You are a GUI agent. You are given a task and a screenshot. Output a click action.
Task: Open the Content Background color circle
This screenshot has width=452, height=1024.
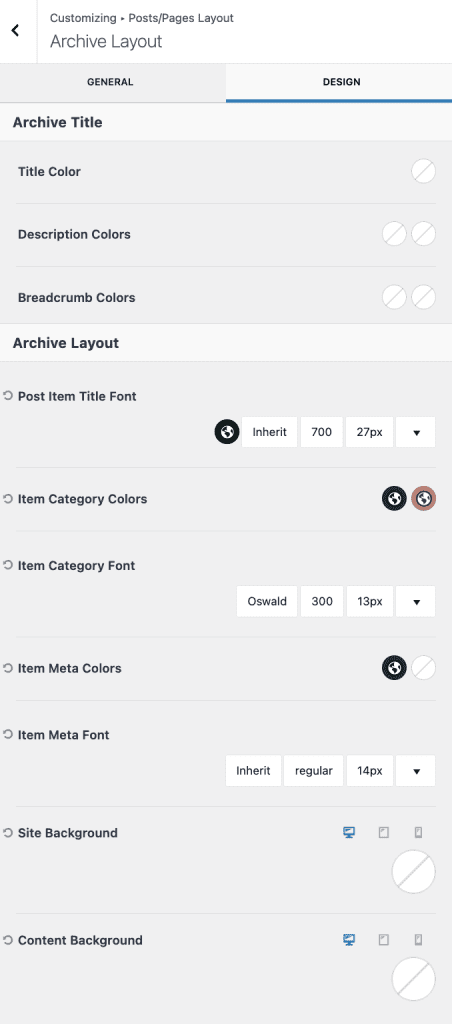[413, 979]
